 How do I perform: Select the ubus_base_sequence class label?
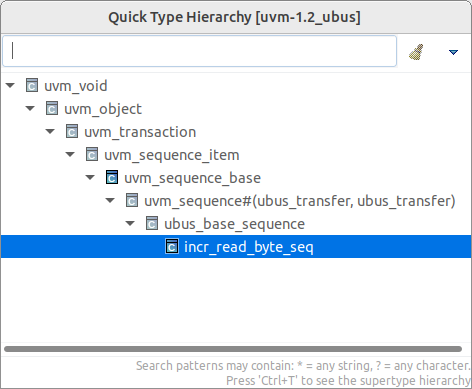234,224
